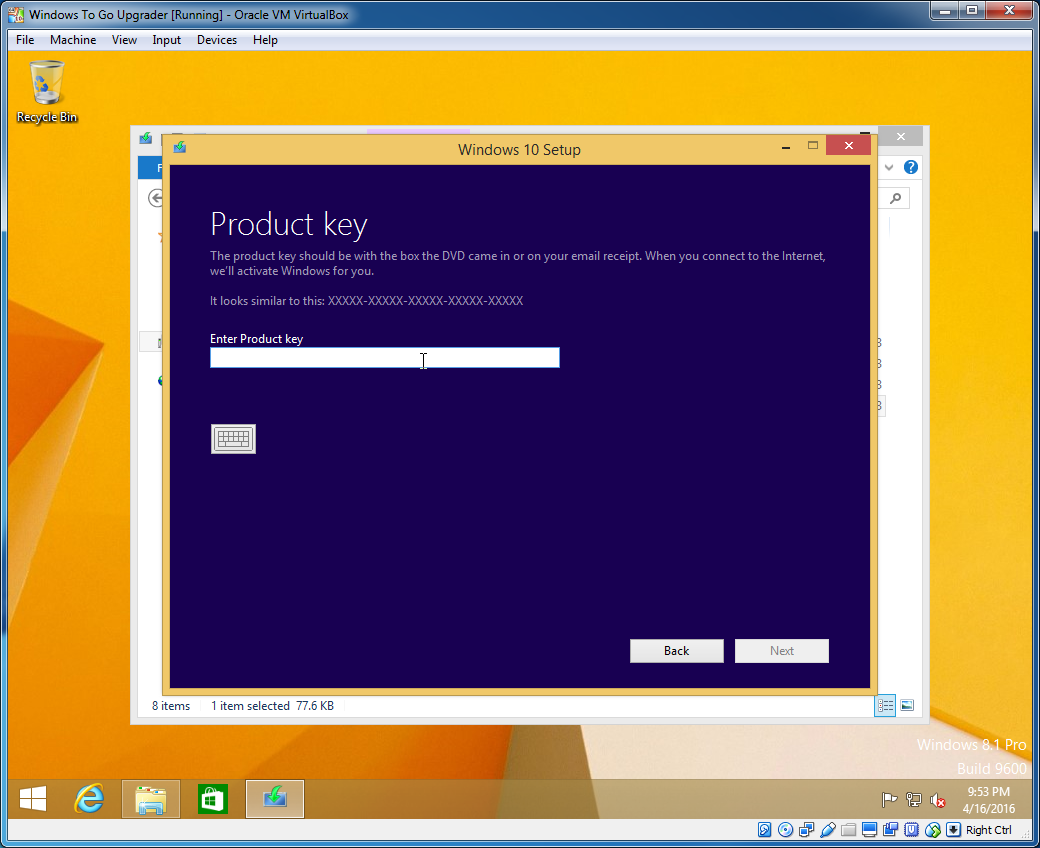This screenshot has width=1040, height=848.
Task: Click the Right Ctrl host key label
Action: [988, 829]
